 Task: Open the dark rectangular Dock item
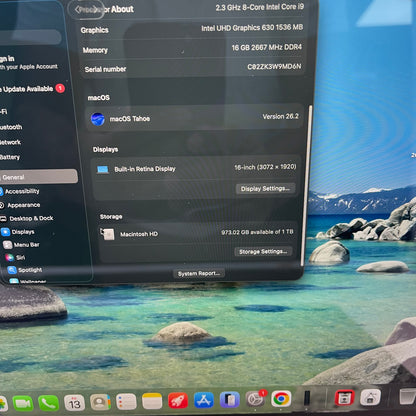tap(307, 398)
